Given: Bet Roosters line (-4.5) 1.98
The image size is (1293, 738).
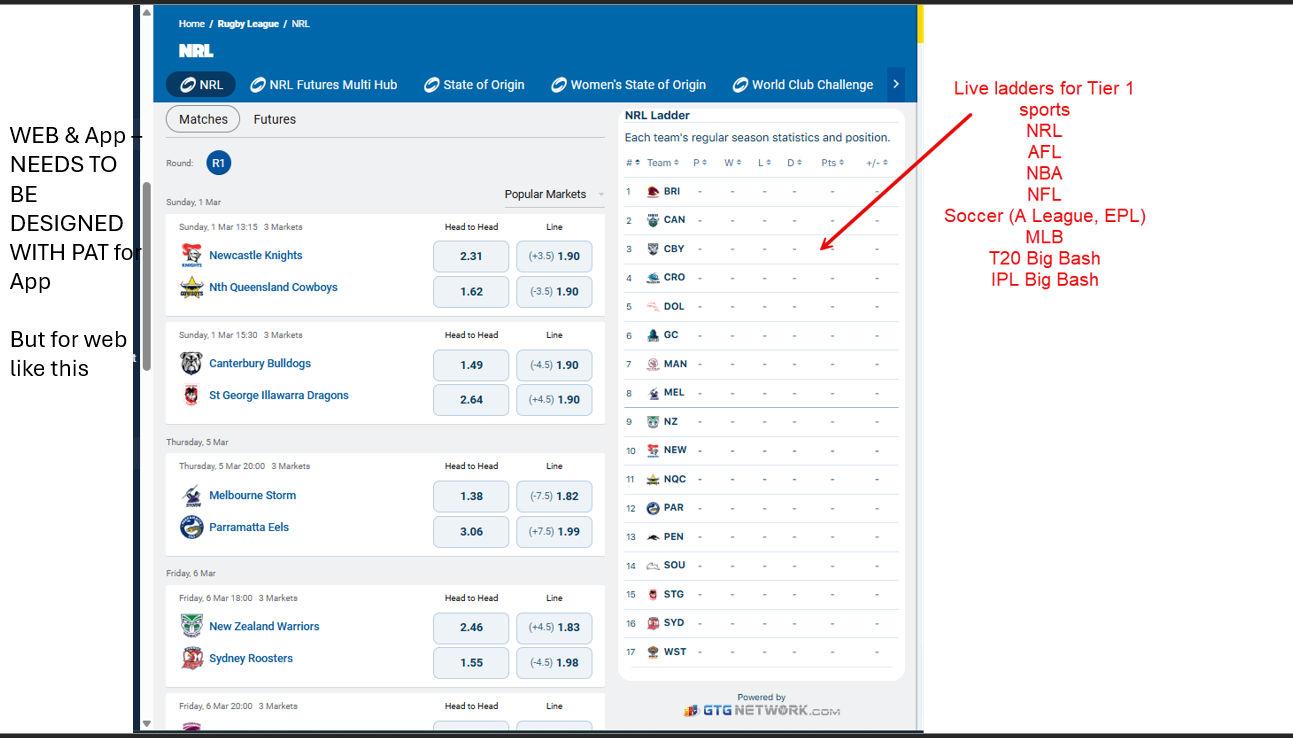Looking at the screenshot, I should click(554, 663).
